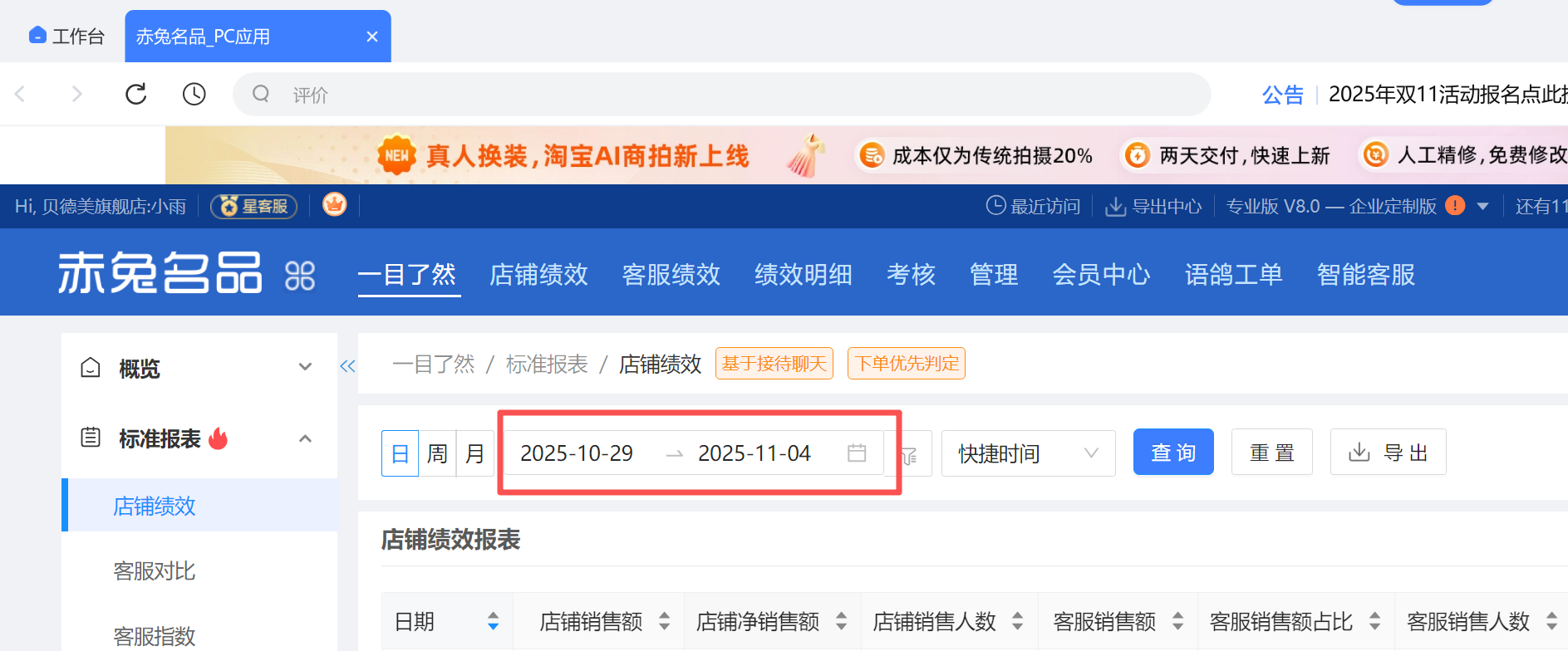Viewport: 1568px width, 651px height.
Task: Open the 管理 nav menu
Action: click(994, 274)
